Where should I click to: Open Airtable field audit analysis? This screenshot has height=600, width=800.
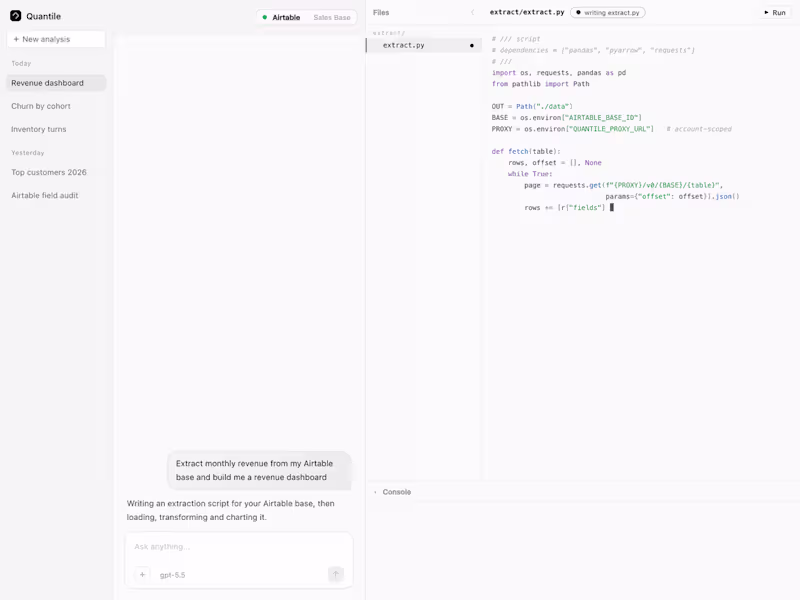click(56, 195)
